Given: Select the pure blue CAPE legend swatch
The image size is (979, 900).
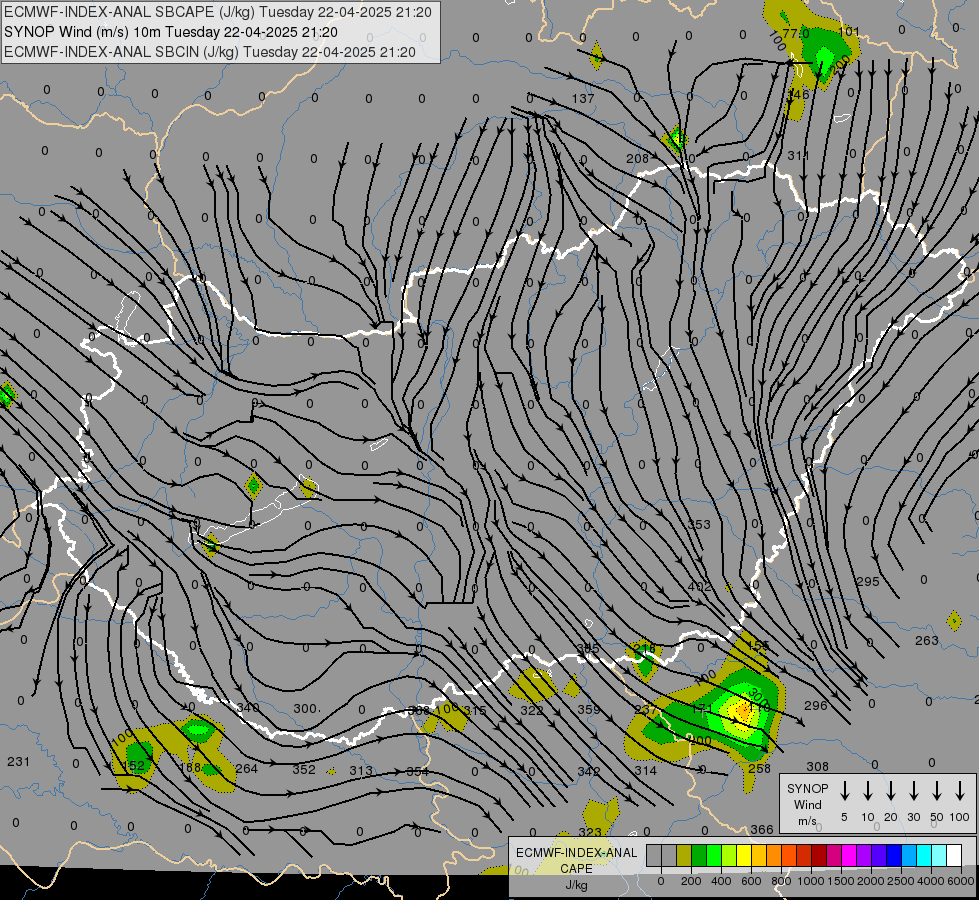Looking at the screenshot, I should pyautogui.click(x=893, y=856).
